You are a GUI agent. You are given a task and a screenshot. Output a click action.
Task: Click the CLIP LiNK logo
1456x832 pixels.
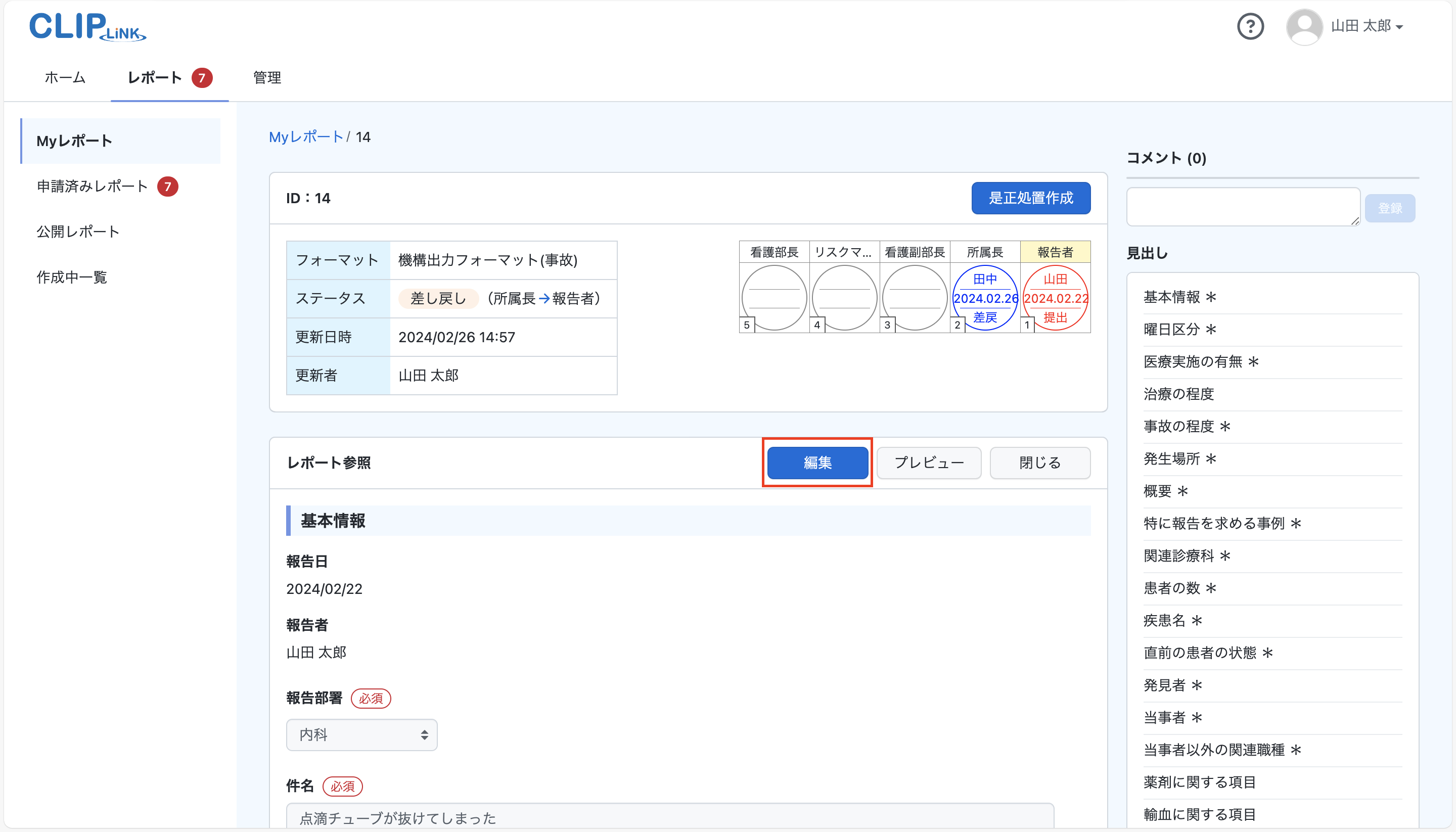pos(87,26)
